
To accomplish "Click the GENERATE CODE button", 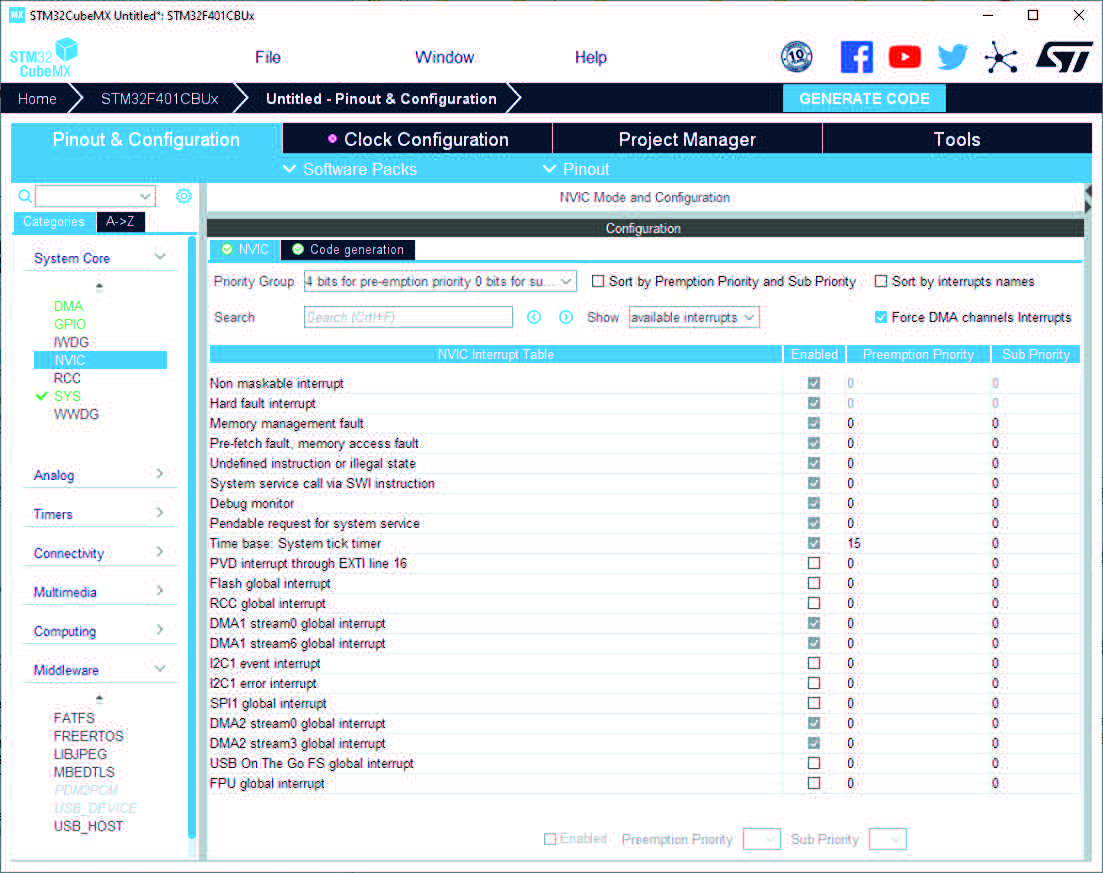I will (x=864, y=98).
